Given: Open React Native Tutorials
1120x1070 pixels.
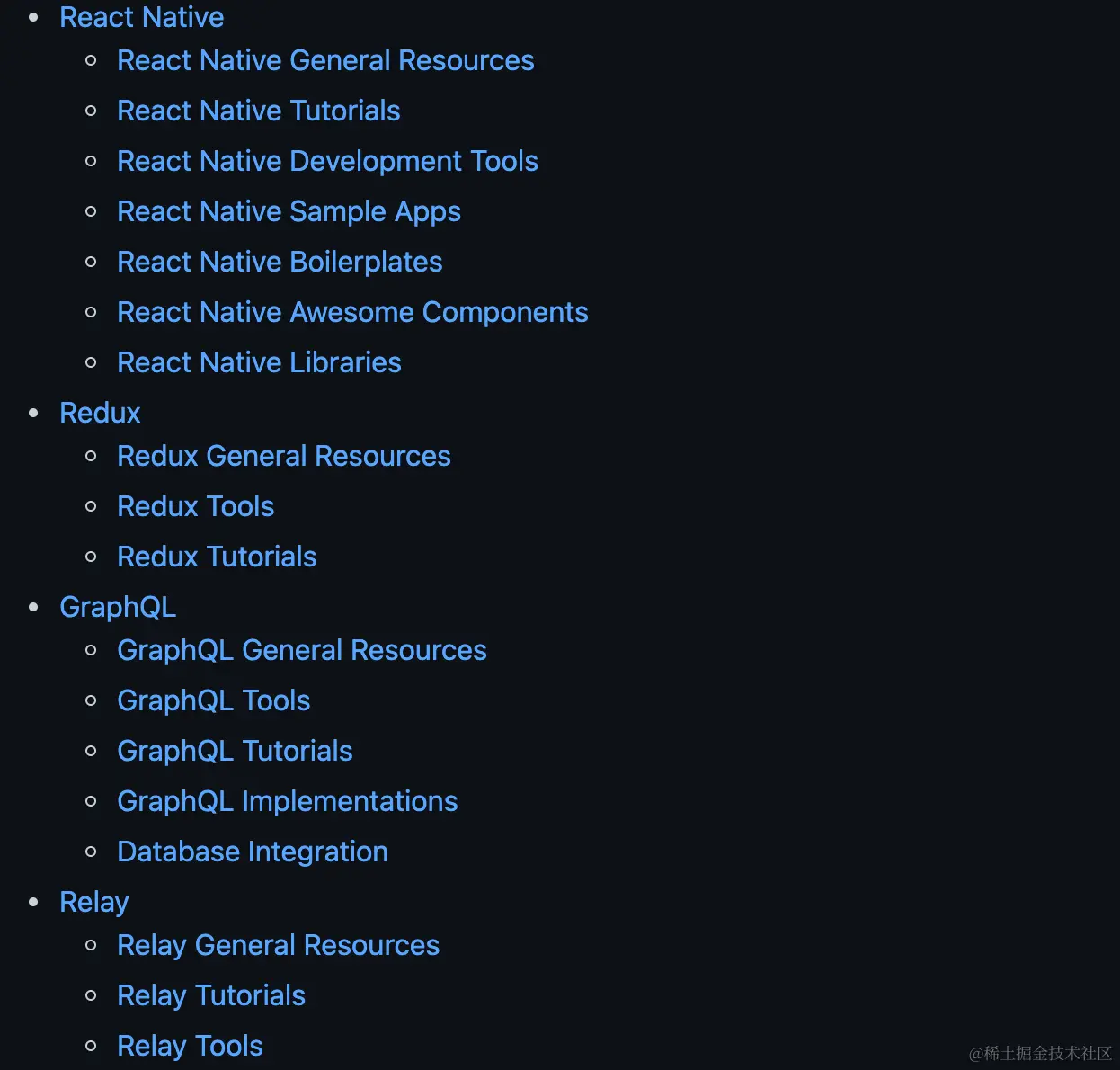Looking at the screenshot, I should [258, 111].
